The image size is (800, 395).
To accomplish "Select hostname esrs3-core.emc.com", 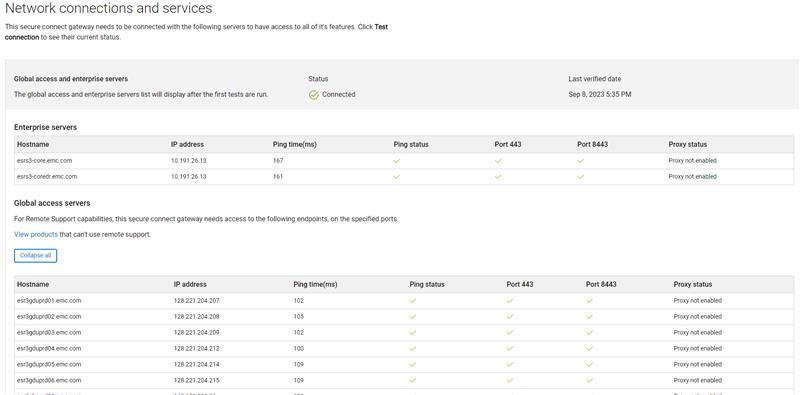I will (x=44, y=161).
